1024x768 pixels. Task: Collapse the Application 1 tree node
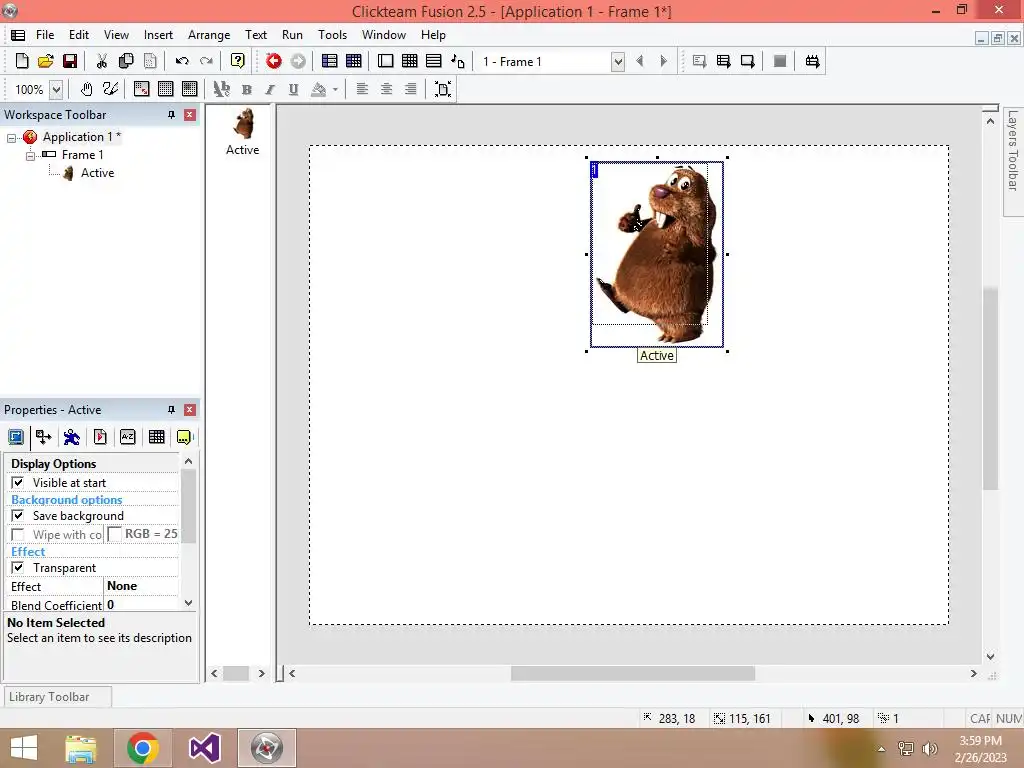click(x=11, y=138)
